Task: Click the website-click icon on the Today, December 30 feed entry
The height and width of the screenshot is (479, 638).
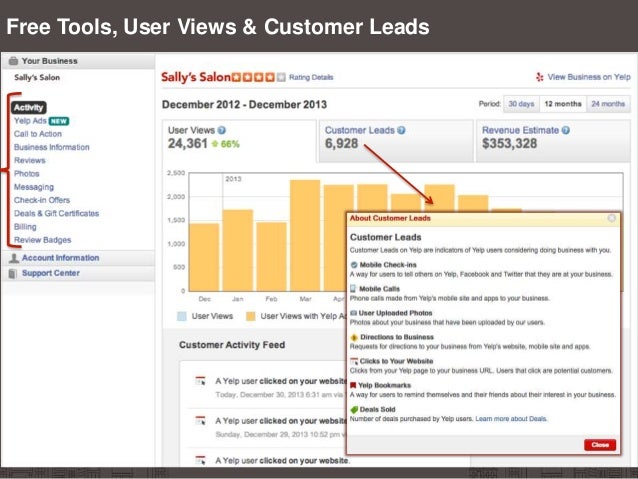Action: (x=200, y=381)
